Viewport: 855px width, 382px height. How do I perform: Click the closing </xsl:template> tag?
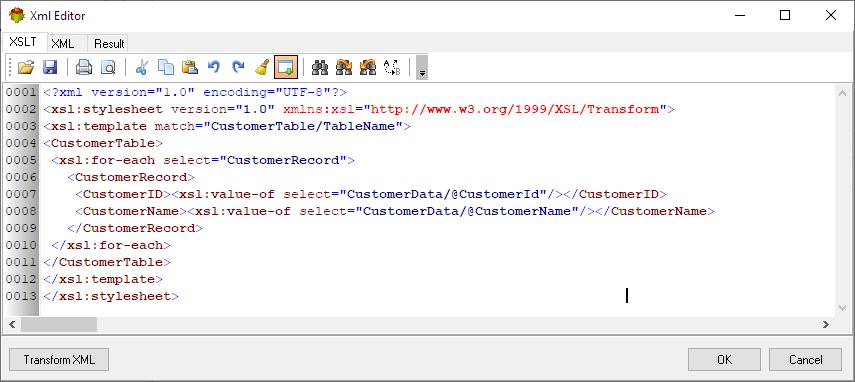103,279
